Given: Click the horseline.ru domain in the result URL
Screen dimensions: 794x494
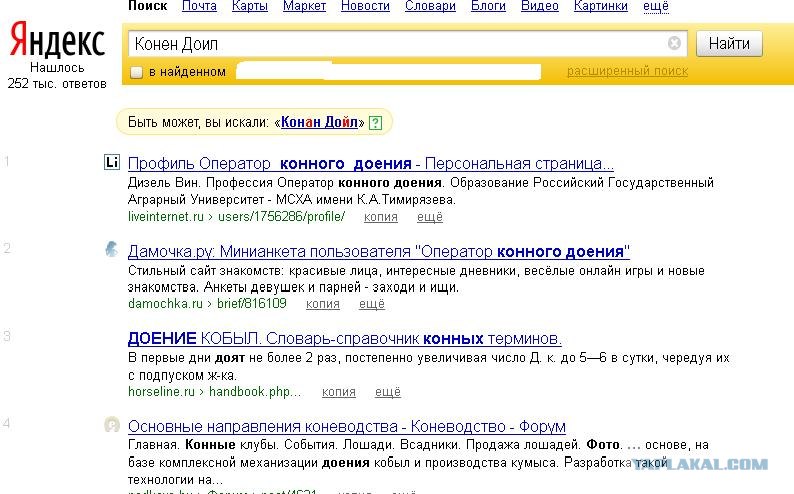Looking at the screenshot, I should tap(161, 392).
